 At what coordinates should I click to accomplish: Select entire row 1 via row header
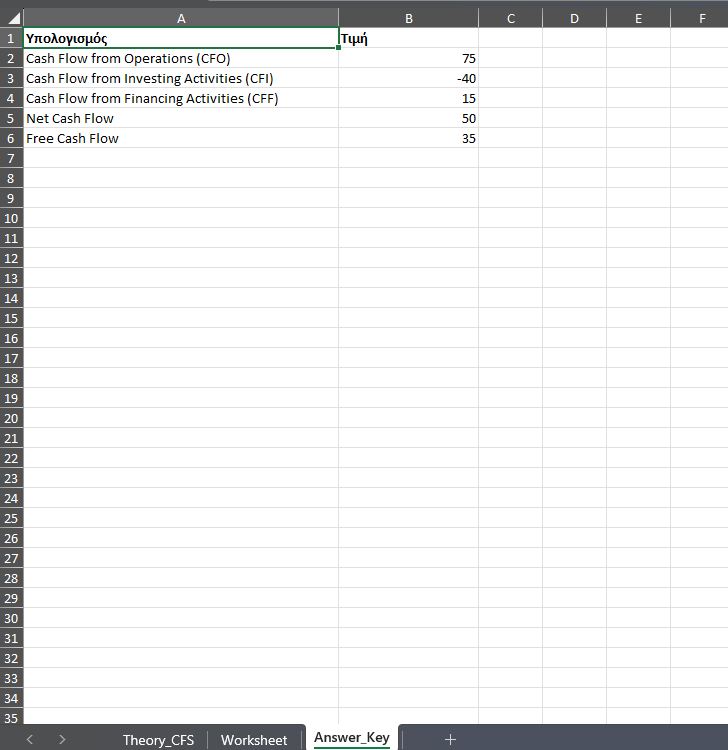(11, 38)
